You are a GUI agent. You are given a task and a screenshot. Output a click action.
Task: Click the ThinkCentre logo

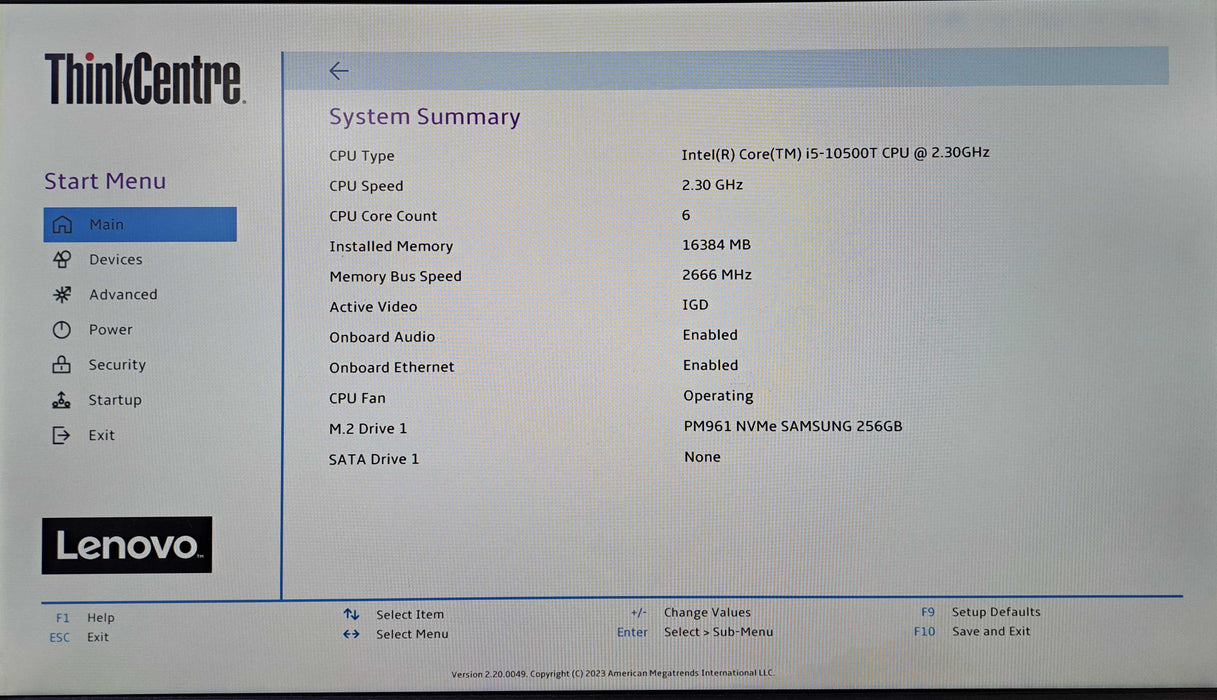coord(143,79)
